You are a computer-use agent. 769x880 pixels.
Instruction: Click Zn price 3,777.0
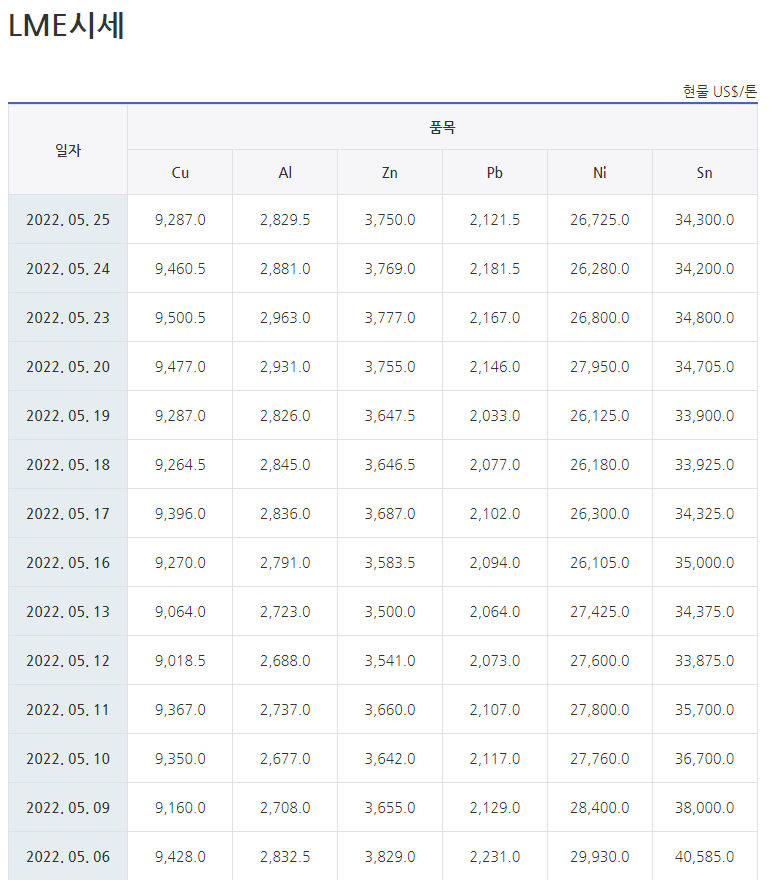pos(390,318)
